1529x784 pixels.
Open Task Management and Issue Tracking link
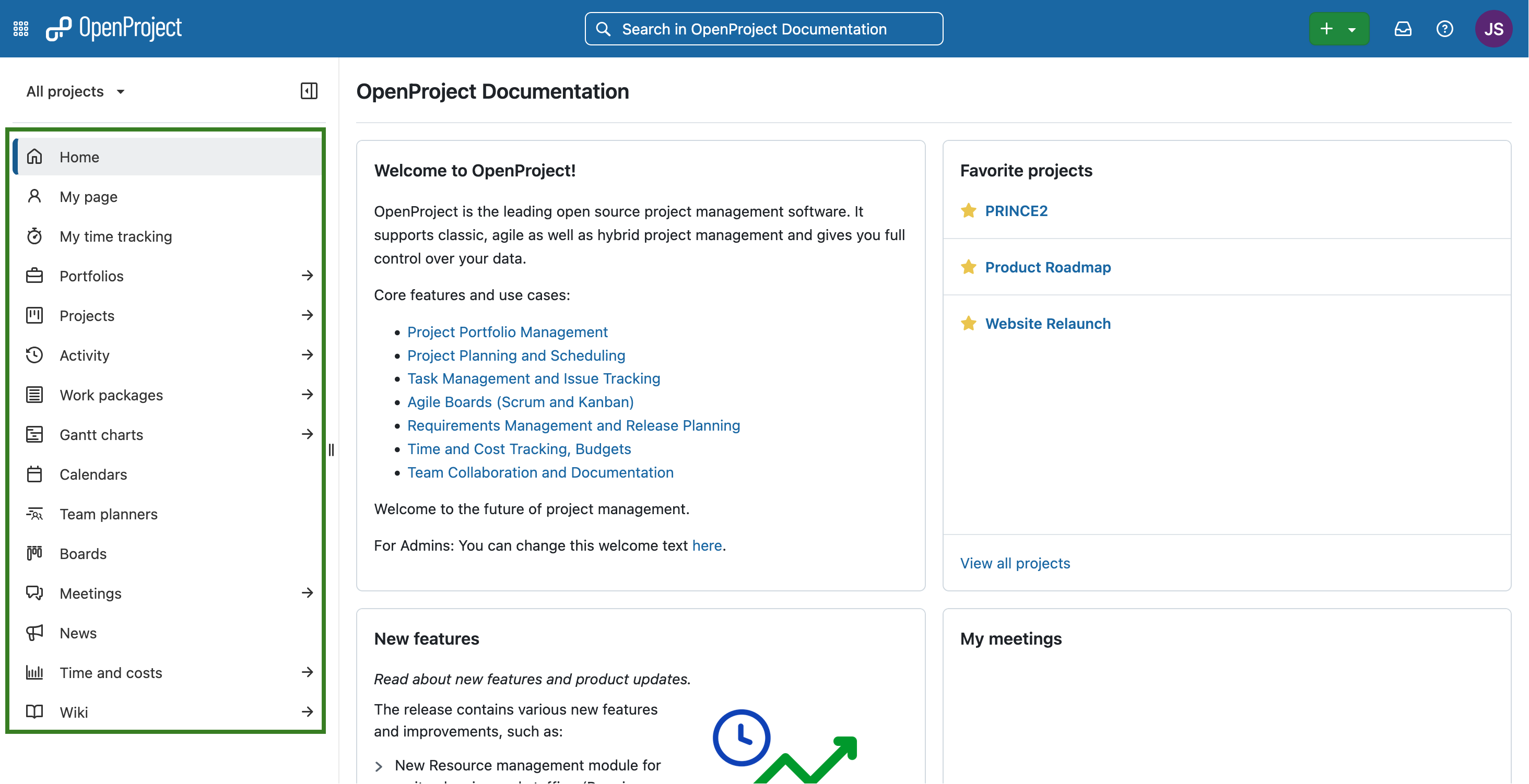point(534,378)
